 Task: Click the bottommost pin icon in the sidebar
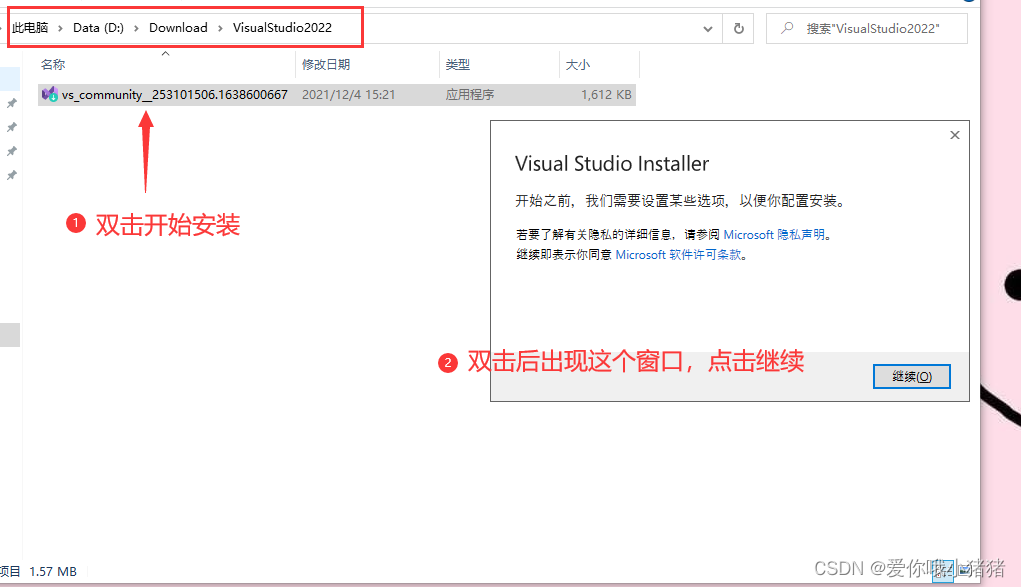[12, 175]
